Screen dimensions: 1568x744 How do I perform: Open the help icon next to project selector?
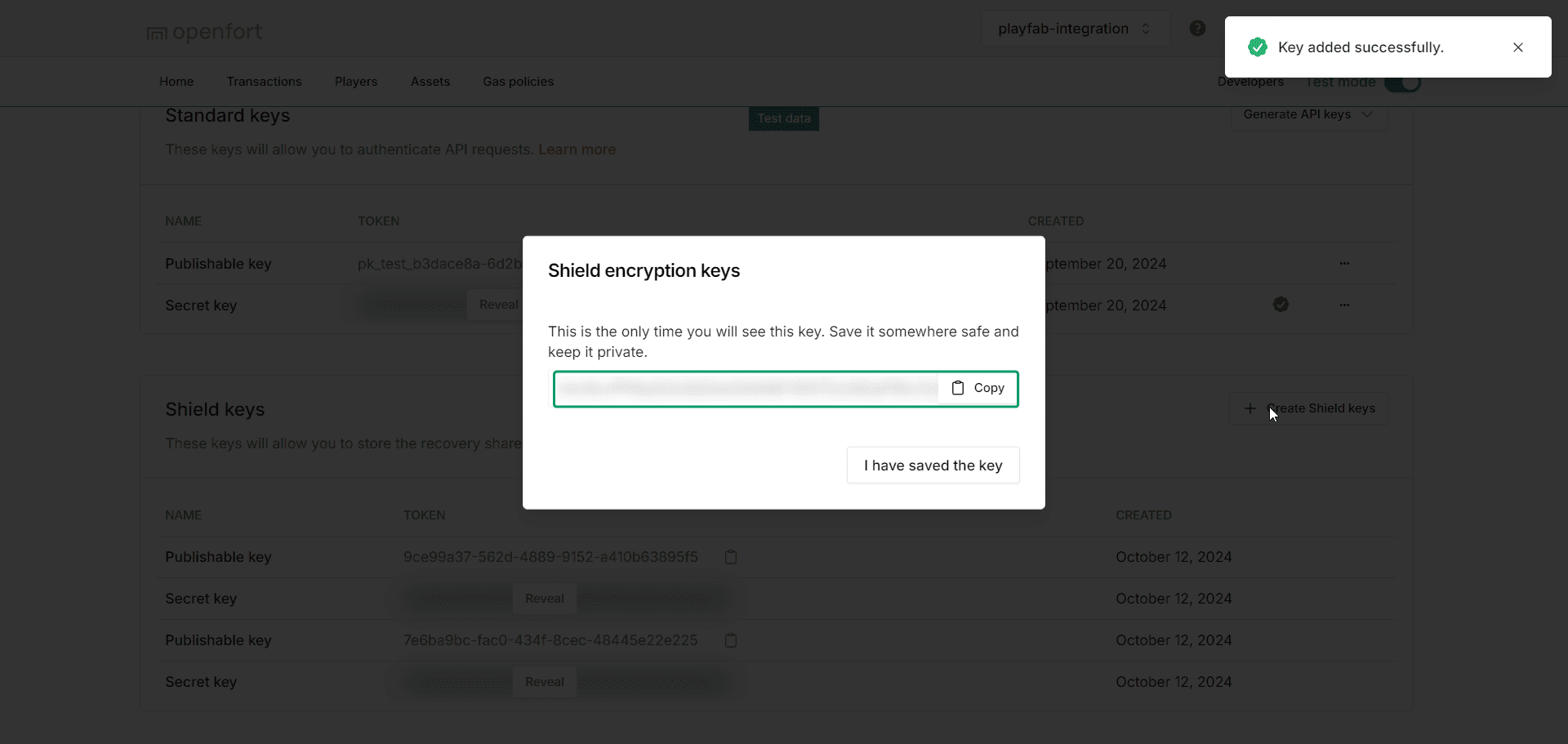[1197, 28]
